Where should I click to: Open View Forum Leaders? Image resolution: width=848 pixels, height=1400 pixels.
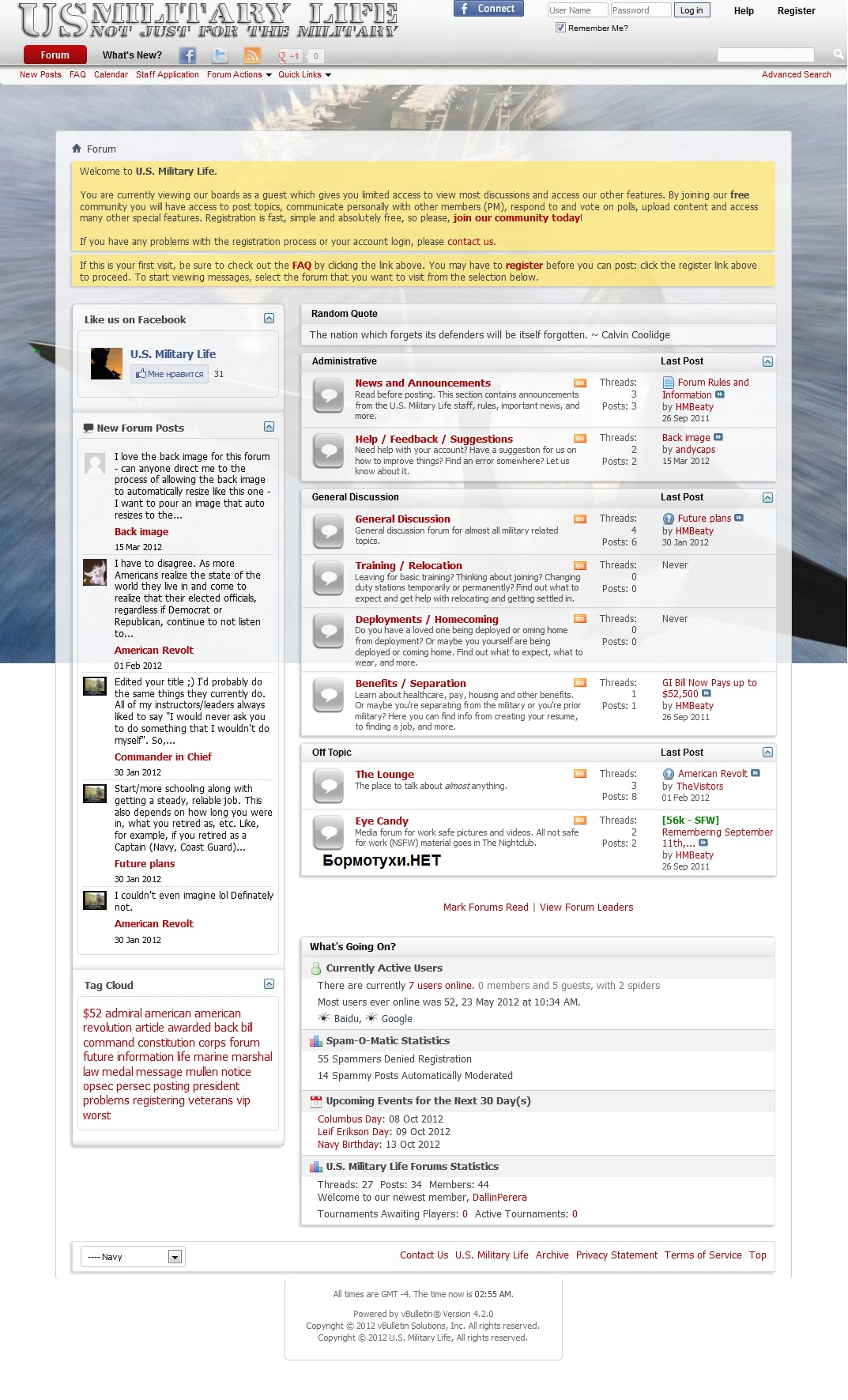coord(586,908)
